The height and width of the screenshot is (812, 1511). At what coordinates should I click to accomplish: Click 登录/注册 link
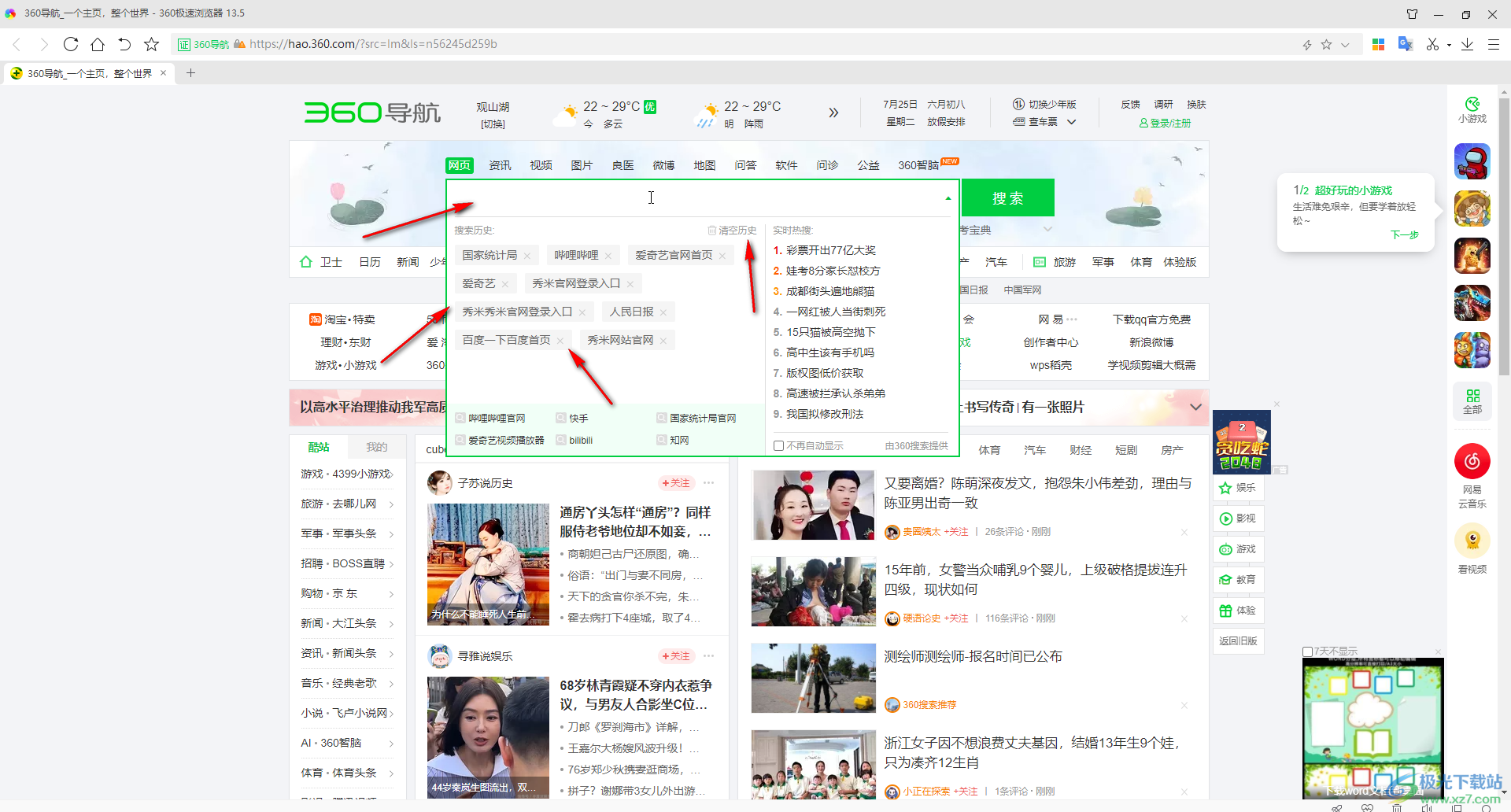[1166, 124]
